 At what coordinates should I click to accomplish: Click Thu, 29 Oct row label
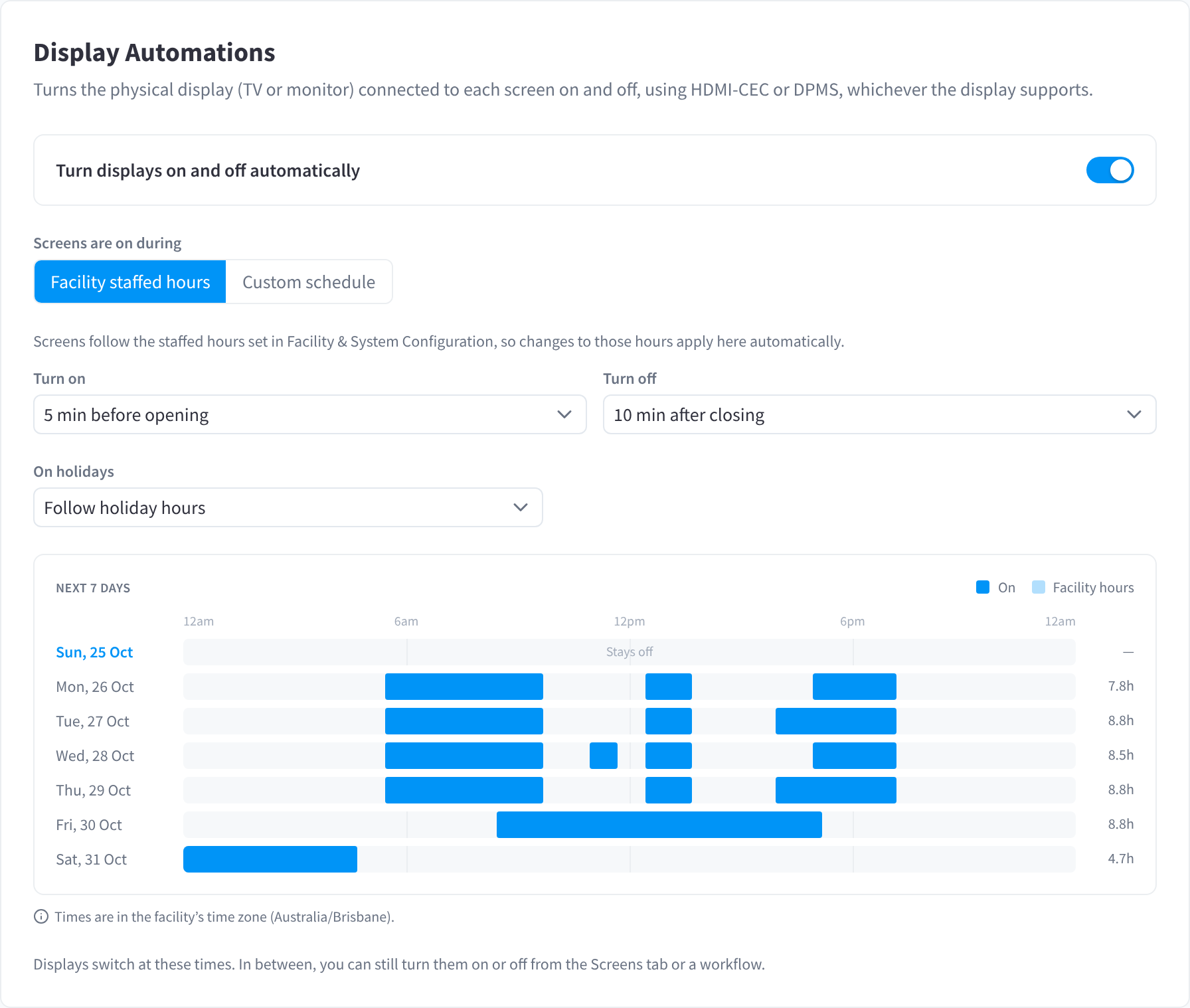[93, 790]
